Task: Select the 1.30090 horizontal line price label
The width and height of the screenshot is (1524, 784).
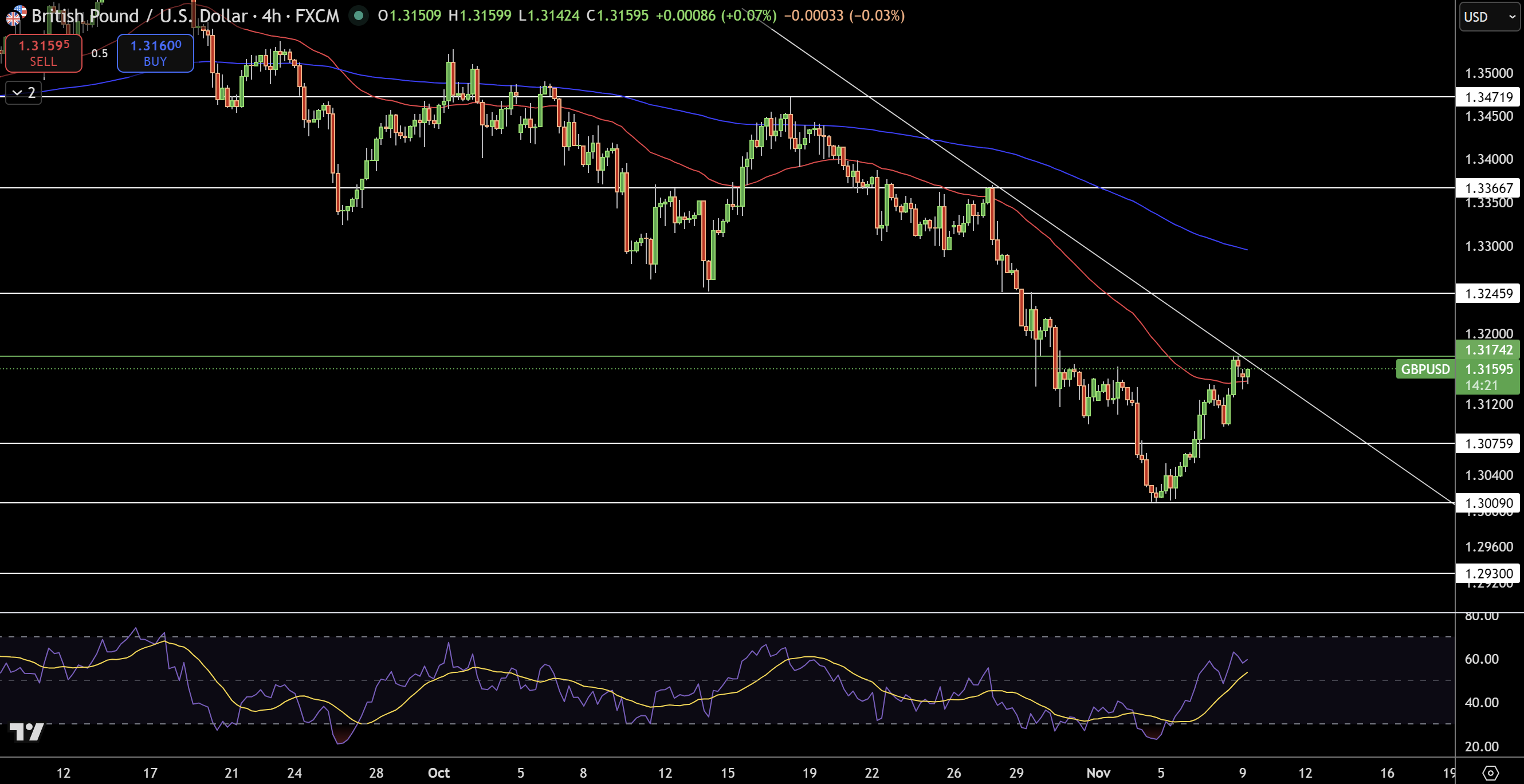Action: click(x=1488, y=503)
